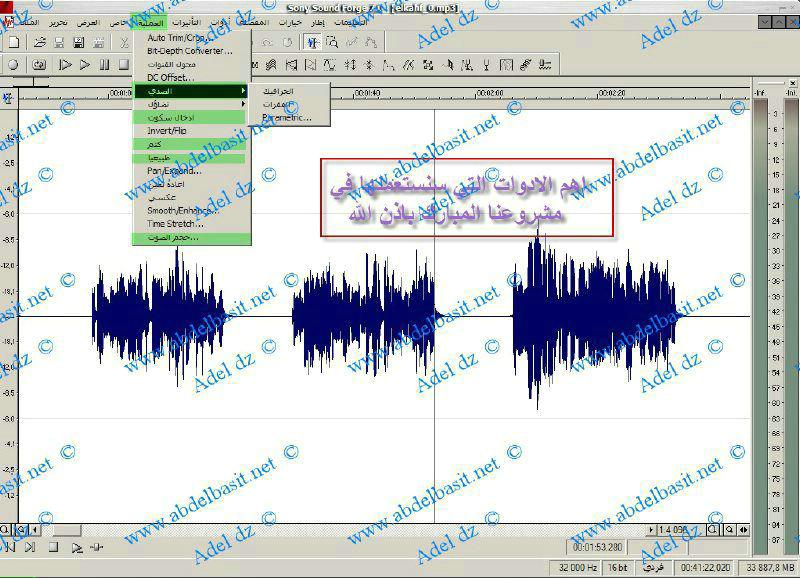Click the Play All button
The height and width of the screenshot is (578, 800).
(x=65, y=65)
